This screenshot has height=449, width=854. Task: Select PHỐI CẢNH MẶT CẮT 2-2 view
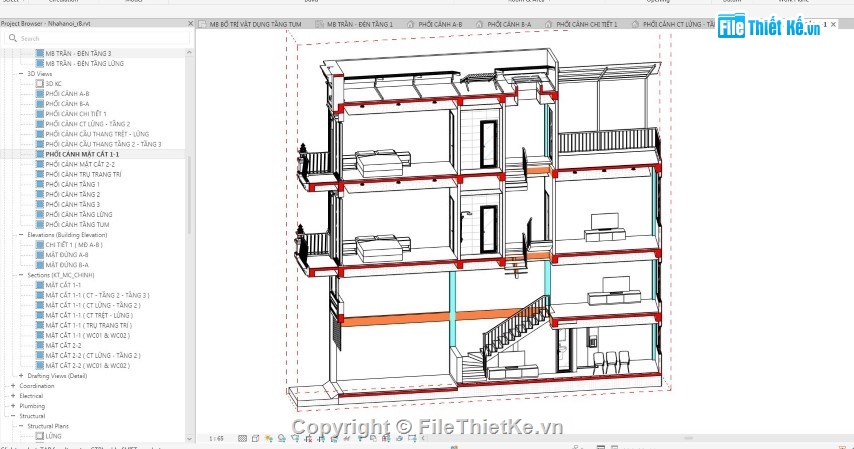tap(80, 164)
